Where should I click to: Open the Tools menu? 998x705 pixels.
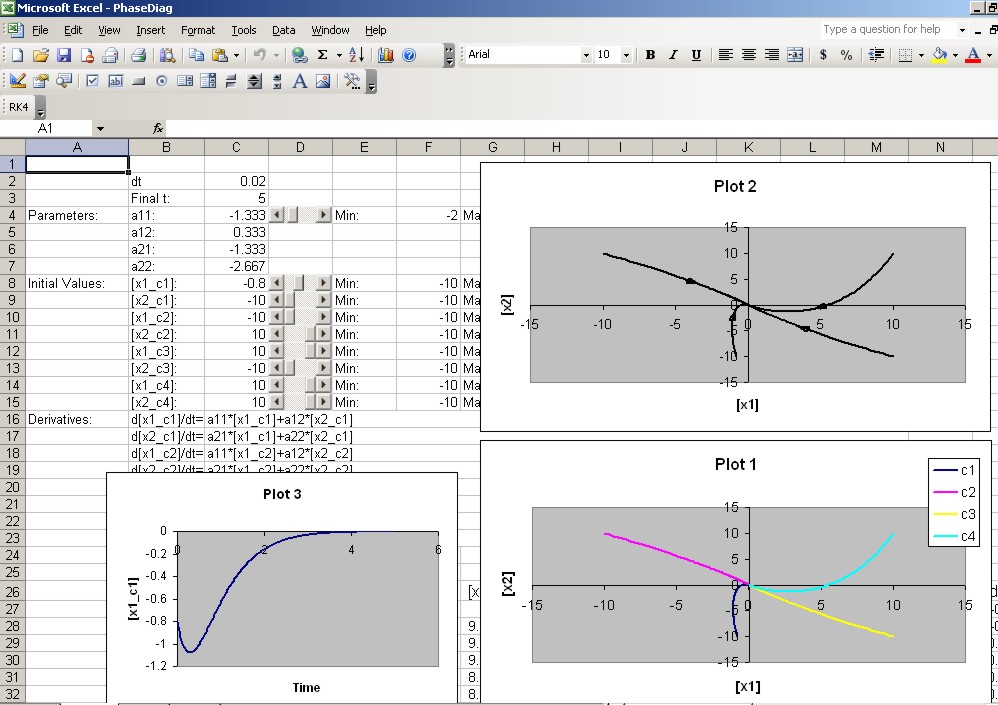click(244, 30)
